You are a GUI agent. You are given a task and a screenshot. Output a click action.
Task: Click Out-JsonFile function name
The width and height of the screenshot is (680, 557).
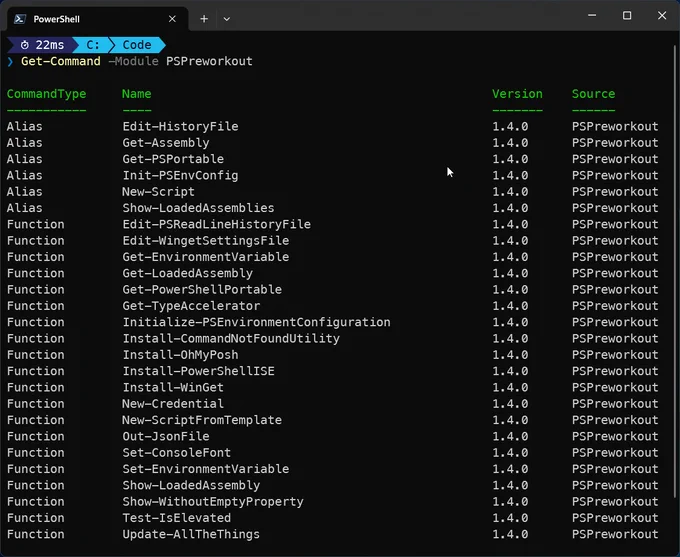point(166,436)
